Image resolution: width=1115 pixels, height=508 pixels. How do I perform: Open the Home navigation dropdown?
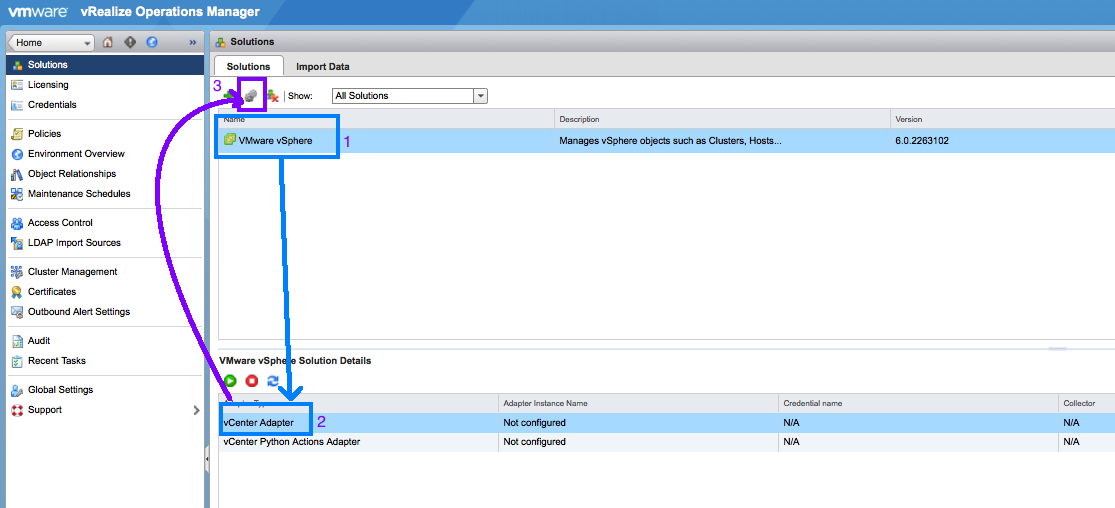tap(88, 43)
